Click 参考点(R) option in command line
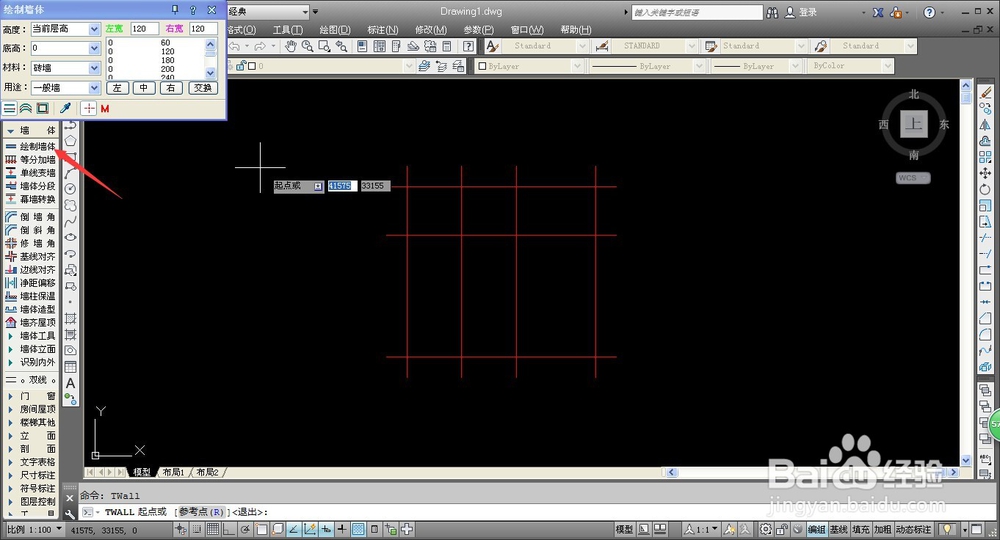This screenshot has width=1000, height=540. [x=202, y=512]
